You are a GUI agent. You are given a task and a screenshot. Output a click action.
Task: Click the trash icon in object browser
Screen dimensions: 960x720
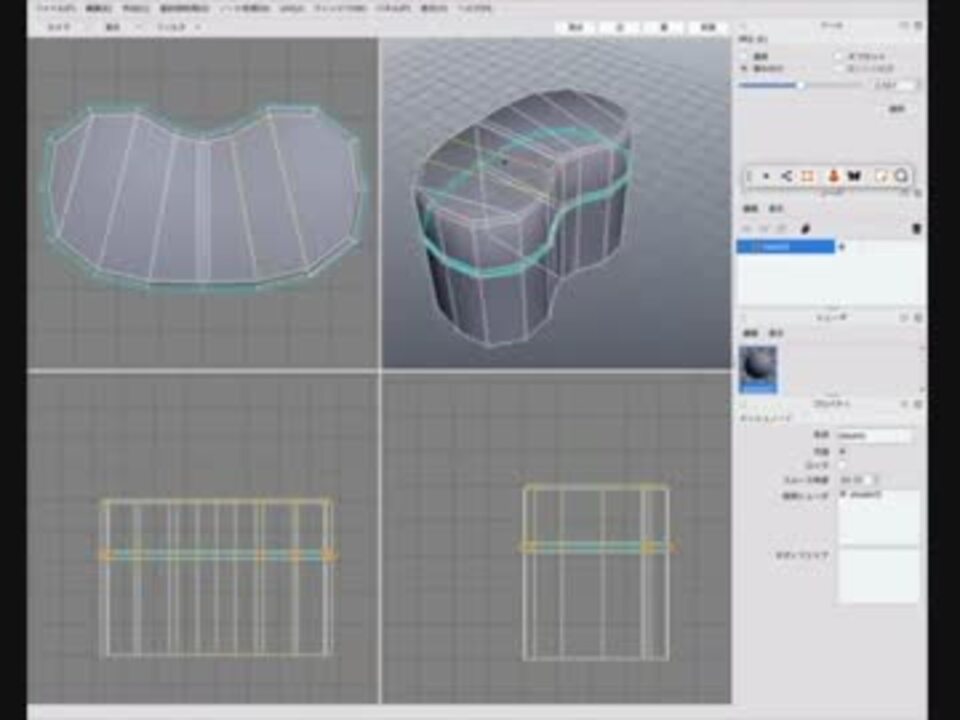tap(917, 229)
